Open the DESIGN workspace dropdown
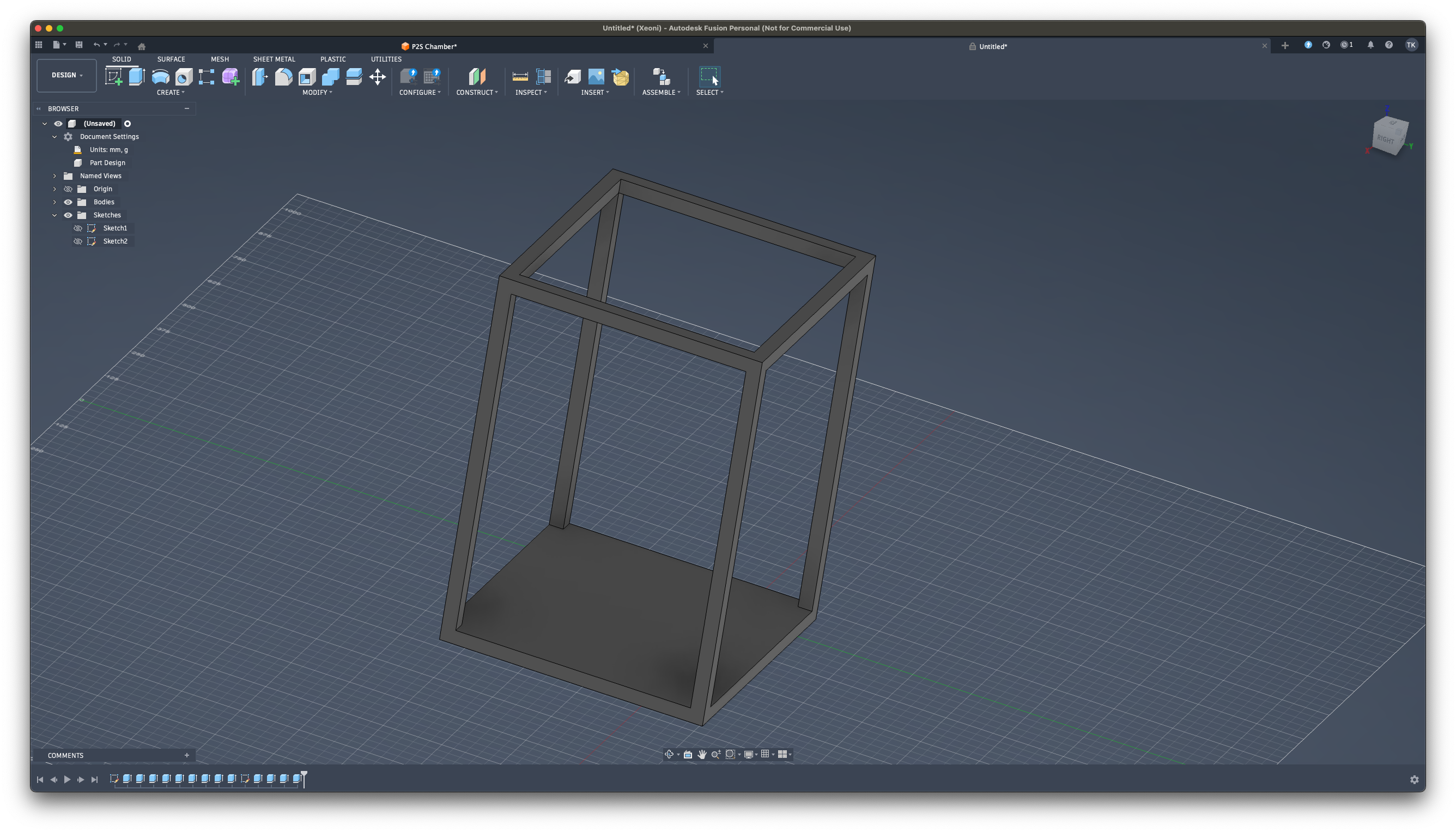Image resolution: width=1456 pixels, height=832 pixels. pos(67,75)
